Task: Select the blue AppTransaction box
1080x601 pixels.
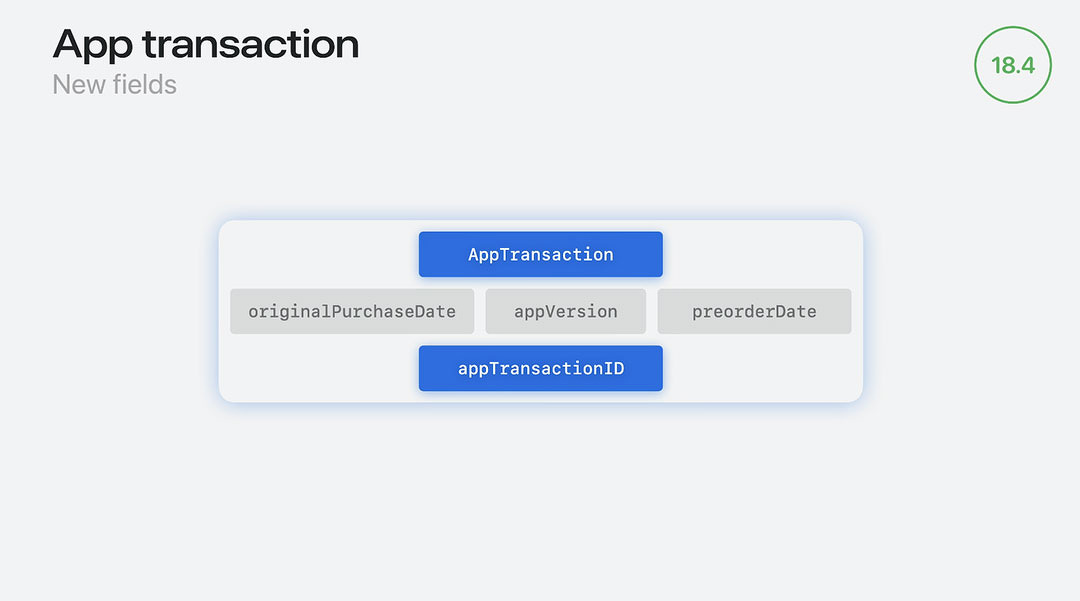Action: coord(541,254)
